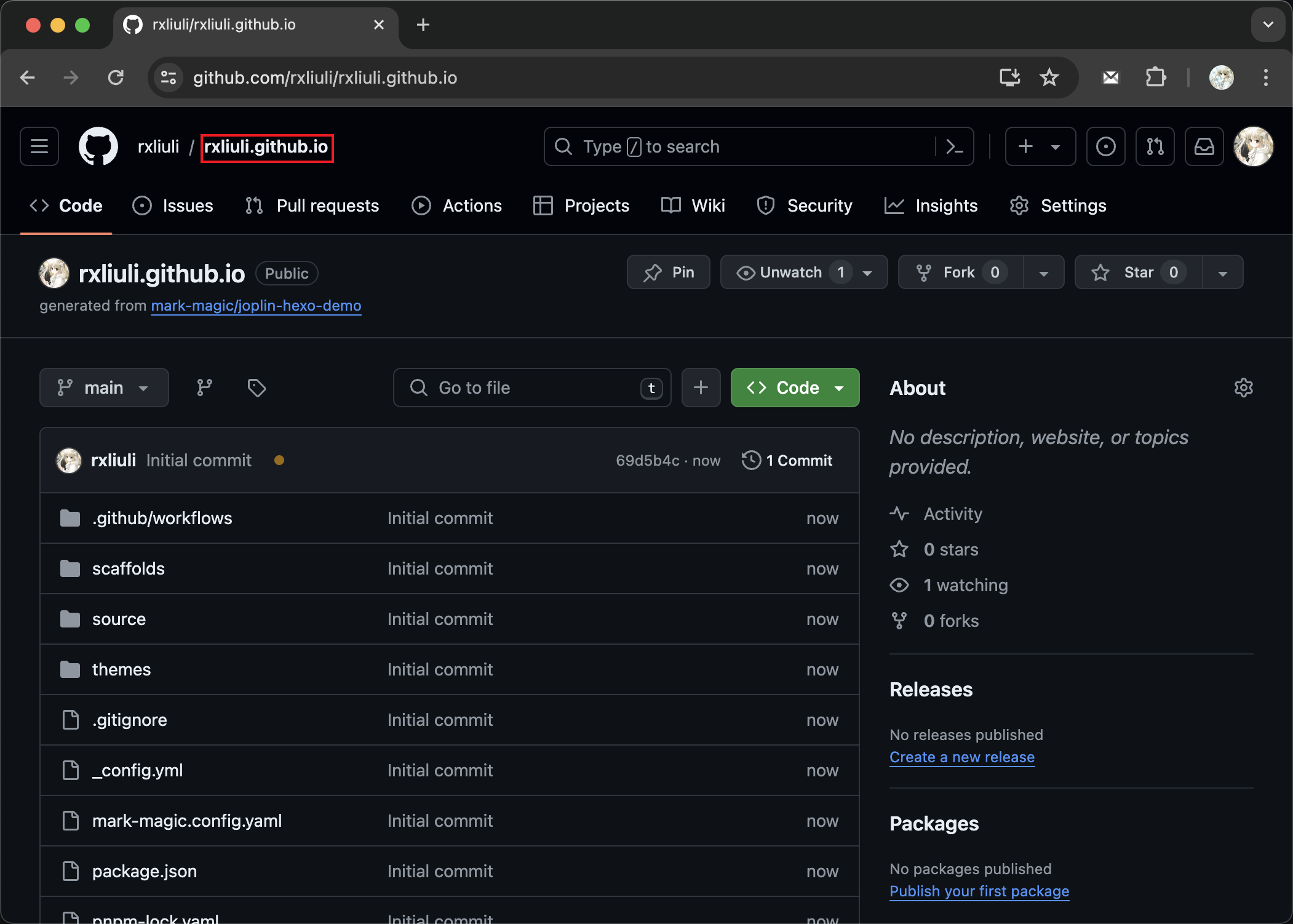Click Create a new release link
Viewport: 1293px width, 924px height.
(x=962, y=757)
